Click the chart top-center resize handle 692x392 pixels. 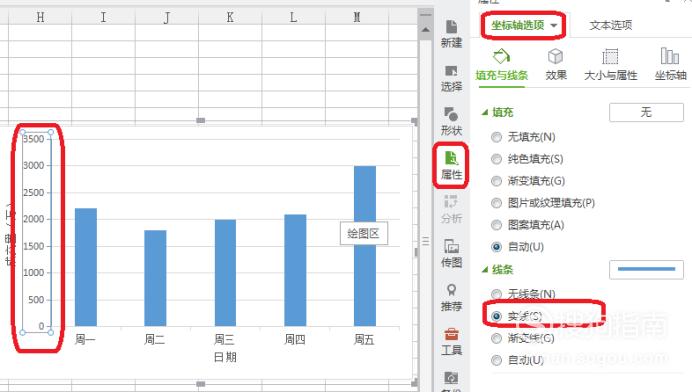point(200,121)
